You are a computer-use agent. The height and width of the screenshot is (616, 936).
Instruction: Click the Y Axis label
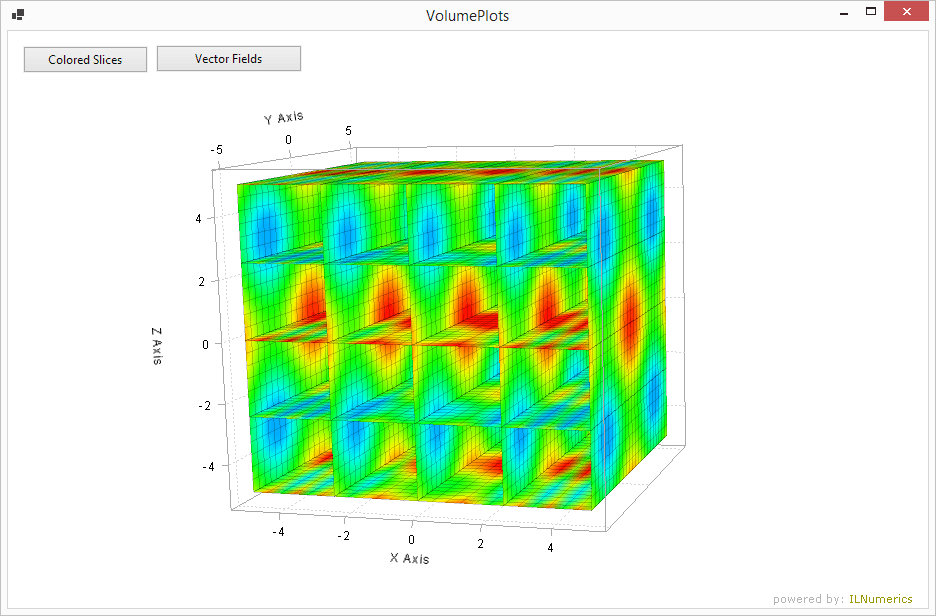pos(284,118)
